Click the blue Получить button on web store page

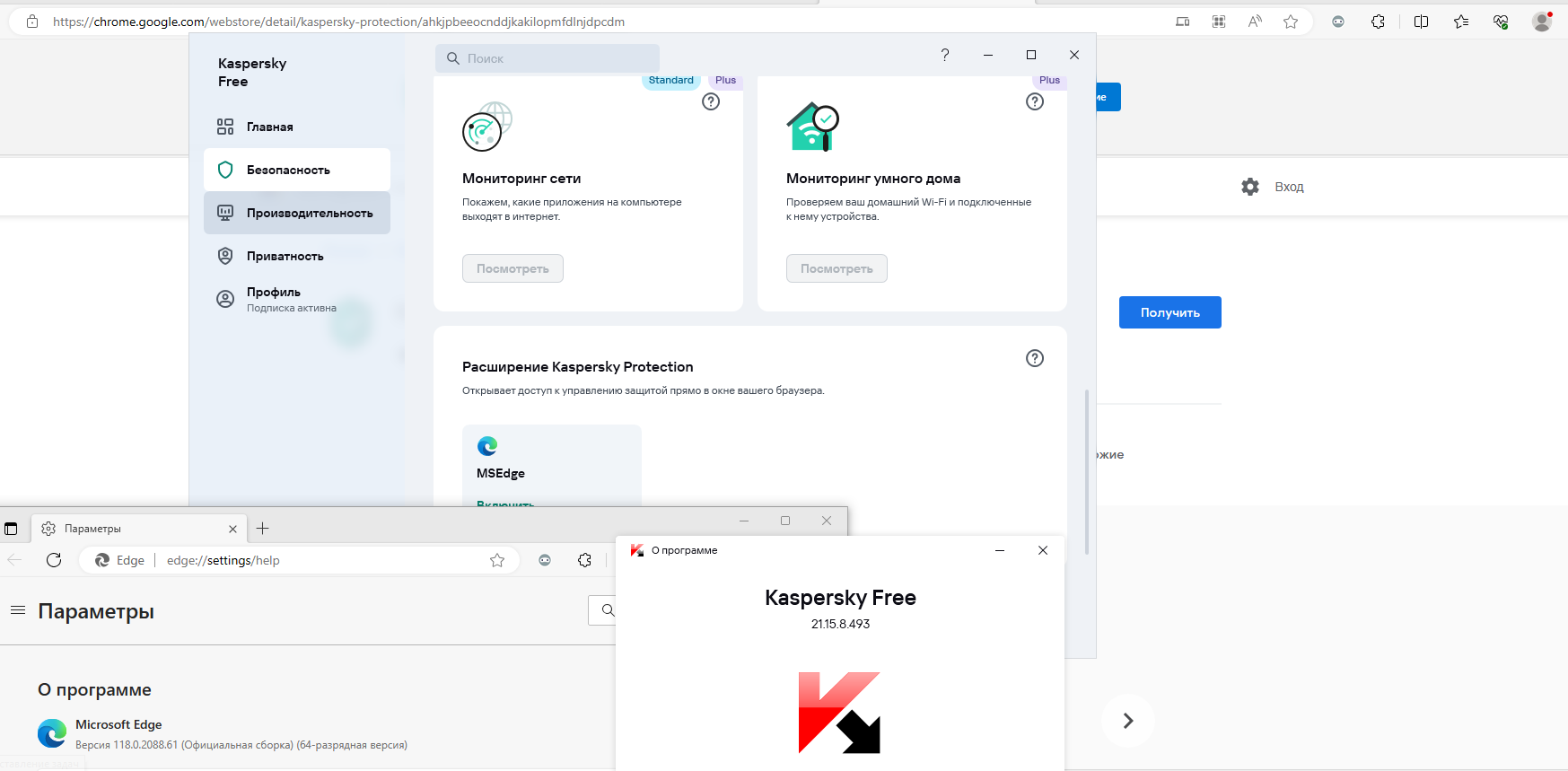1169,312
